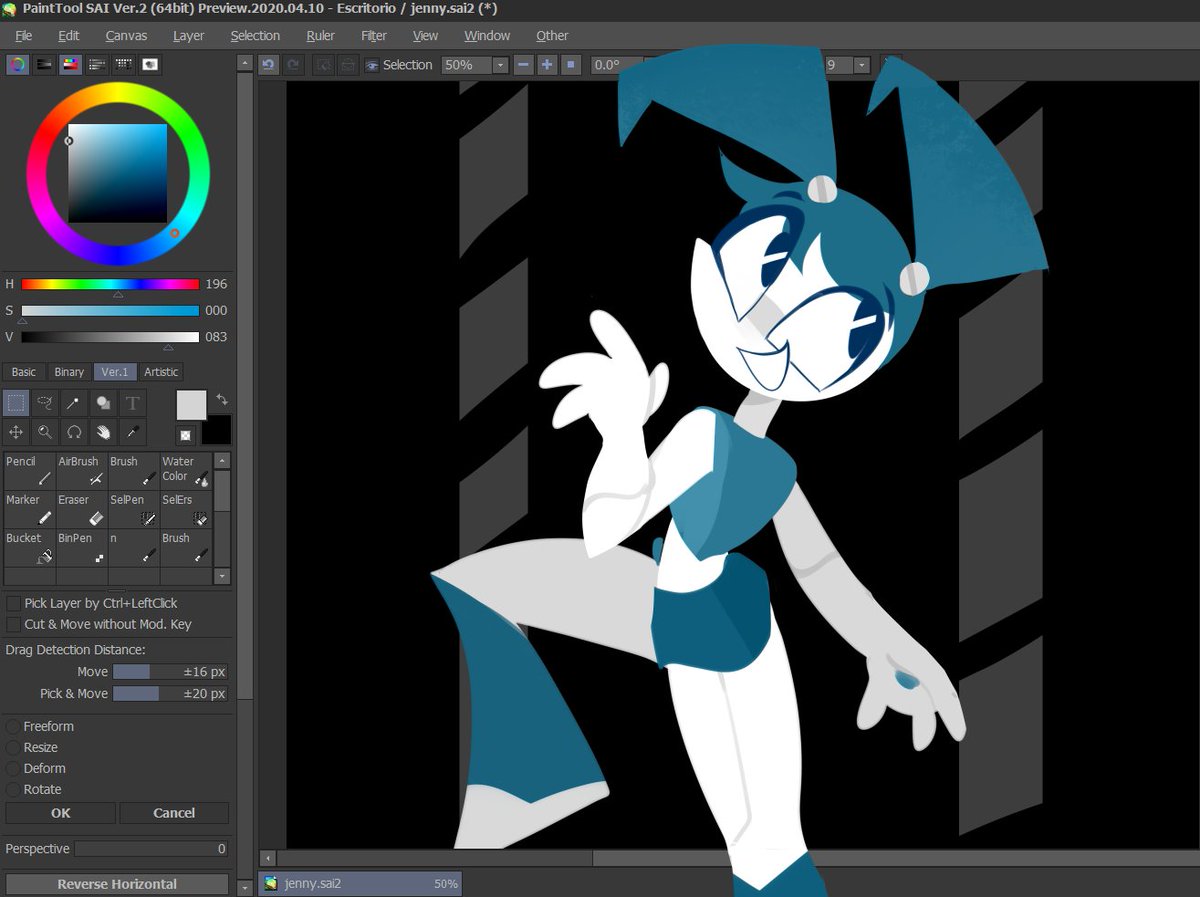The height and width of the screenshot is (897, 1200).
Task: Click the Undo arrow in toolbar
Action: pyautogui.click(x=268, y=65)
